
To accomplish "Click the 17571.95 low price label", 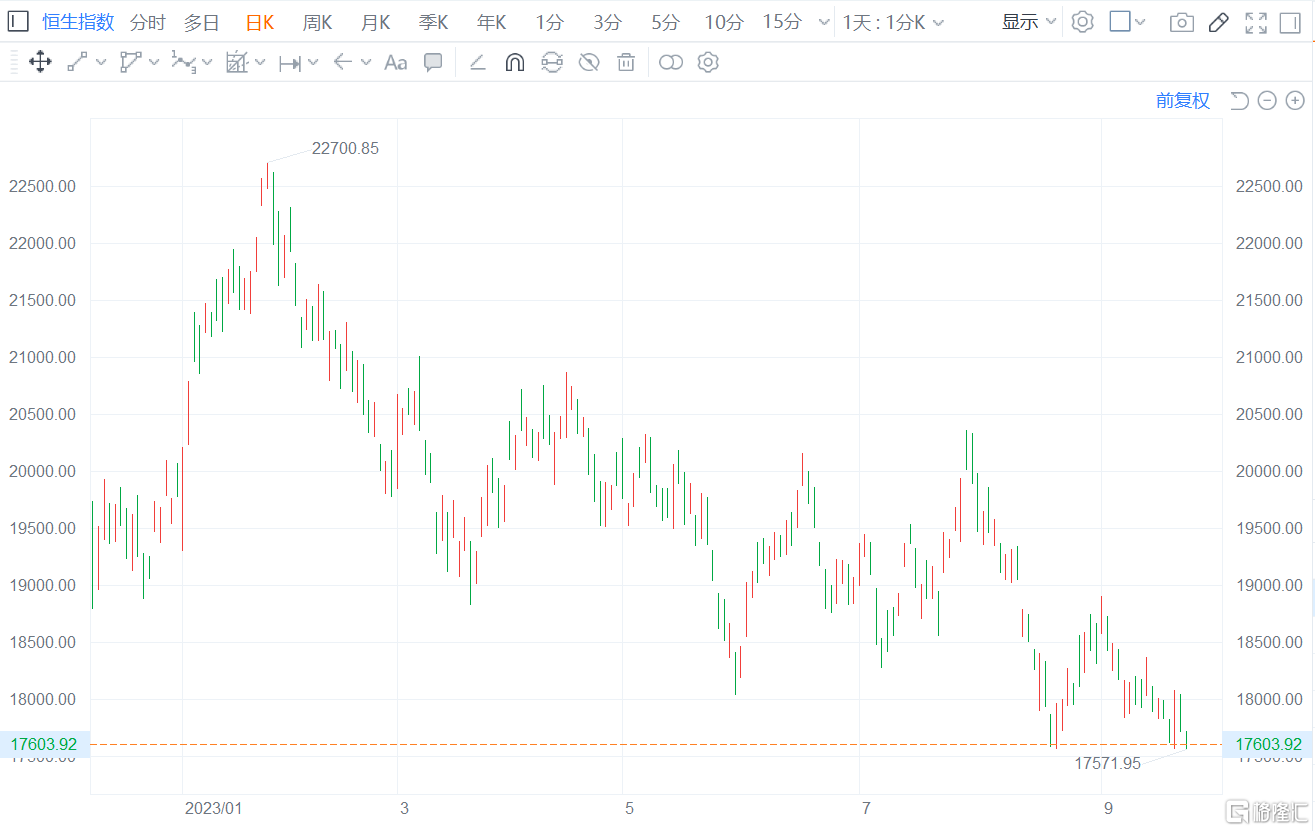I will (1108, 763).
